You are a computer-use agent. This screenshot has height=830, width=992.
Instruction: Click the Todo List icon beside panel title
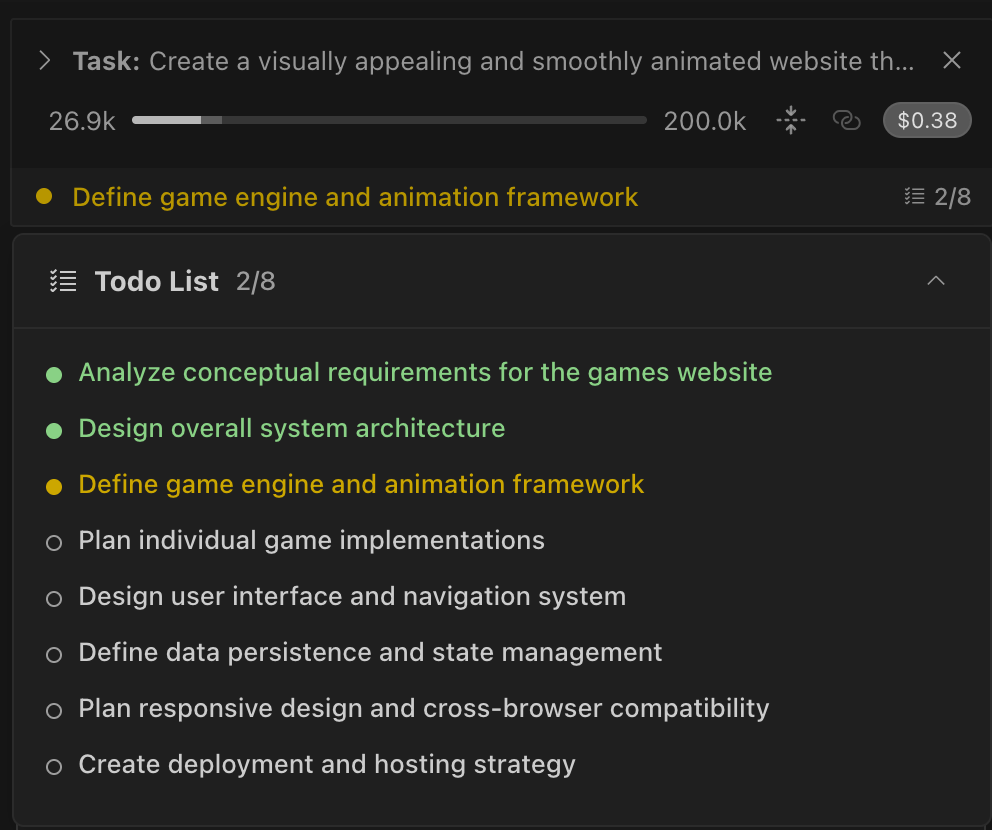[62, 281]
